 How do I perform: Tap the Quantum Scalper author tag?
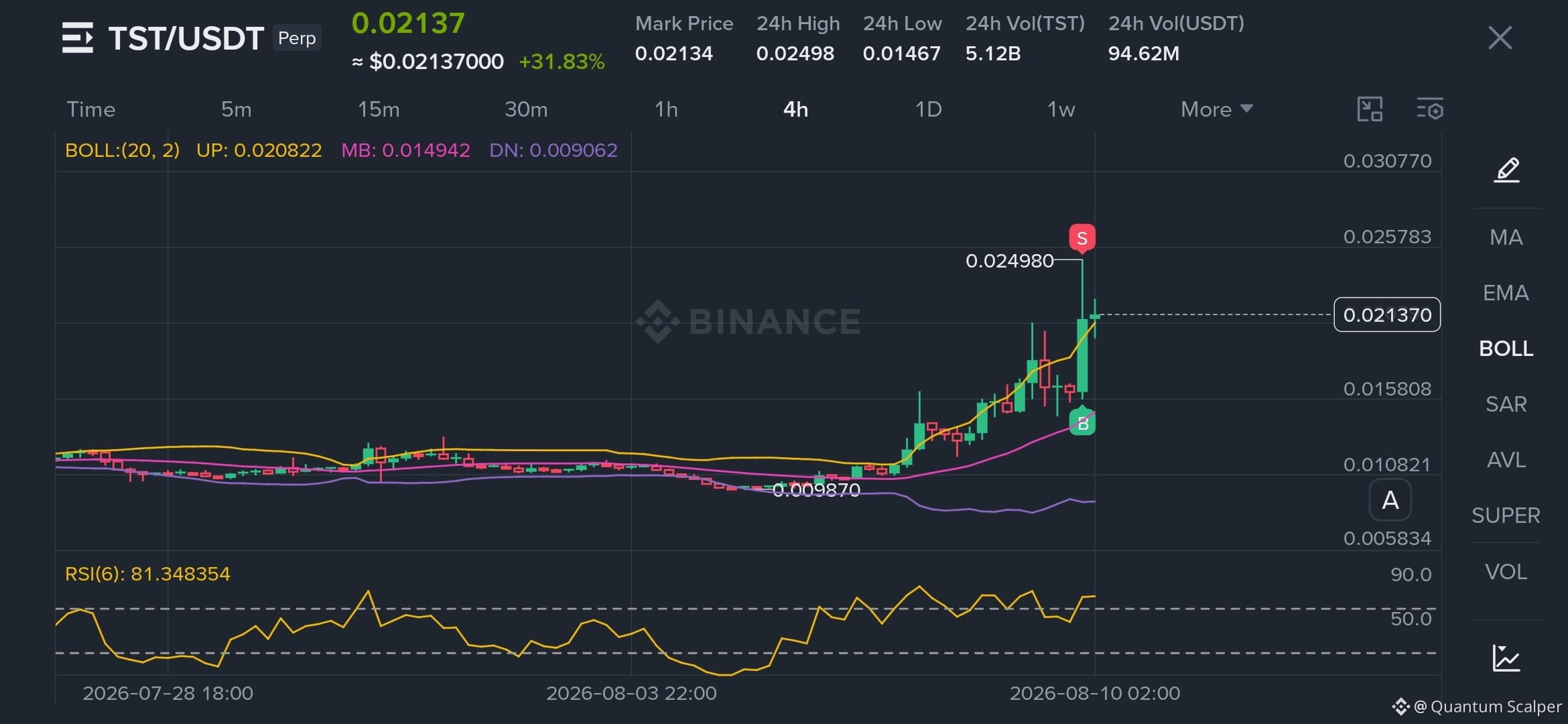[x=1478, y=707]
